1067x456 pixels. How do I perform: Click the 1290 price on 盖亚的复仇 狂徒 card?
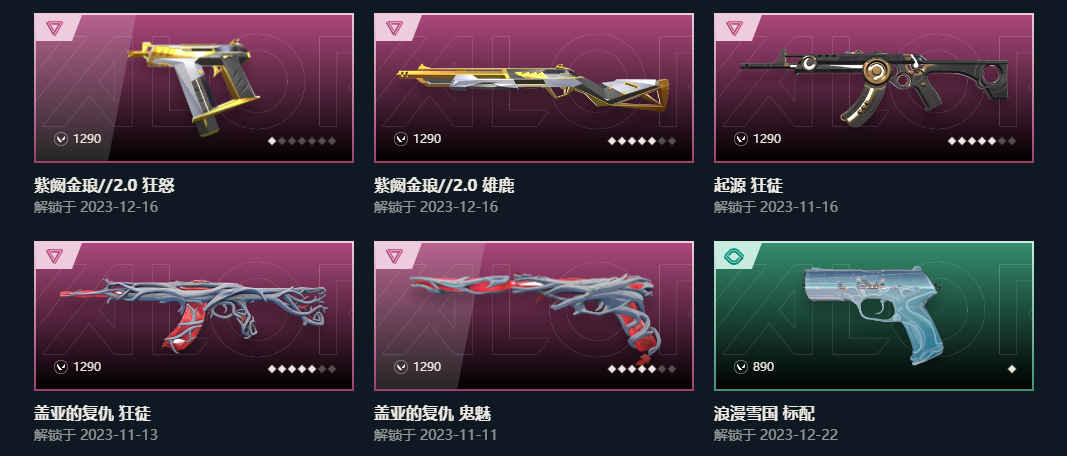pos(87,367)
